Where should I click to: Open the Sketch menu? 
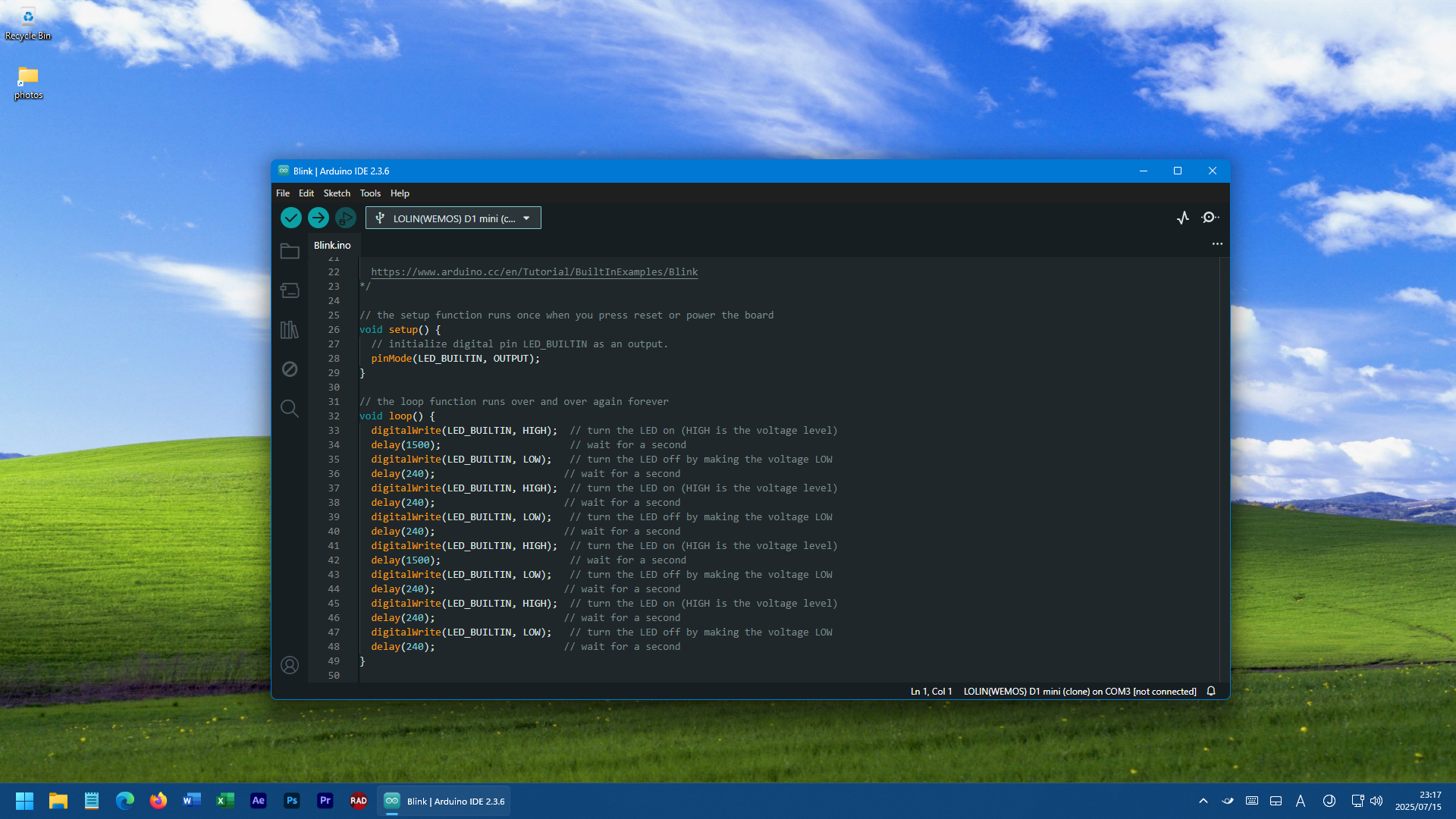pos(337,193)
